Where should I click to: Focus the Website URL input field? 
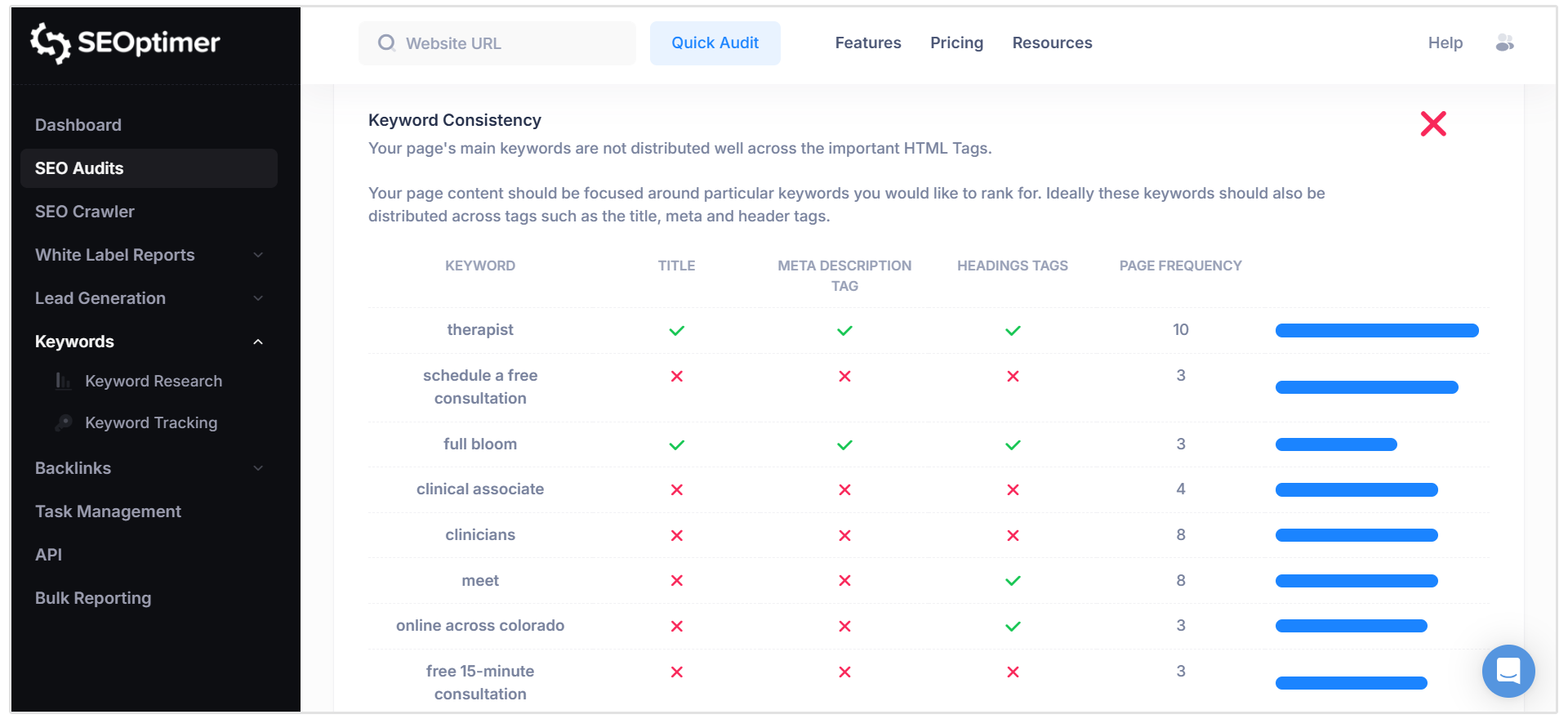[x=497, y=42]
